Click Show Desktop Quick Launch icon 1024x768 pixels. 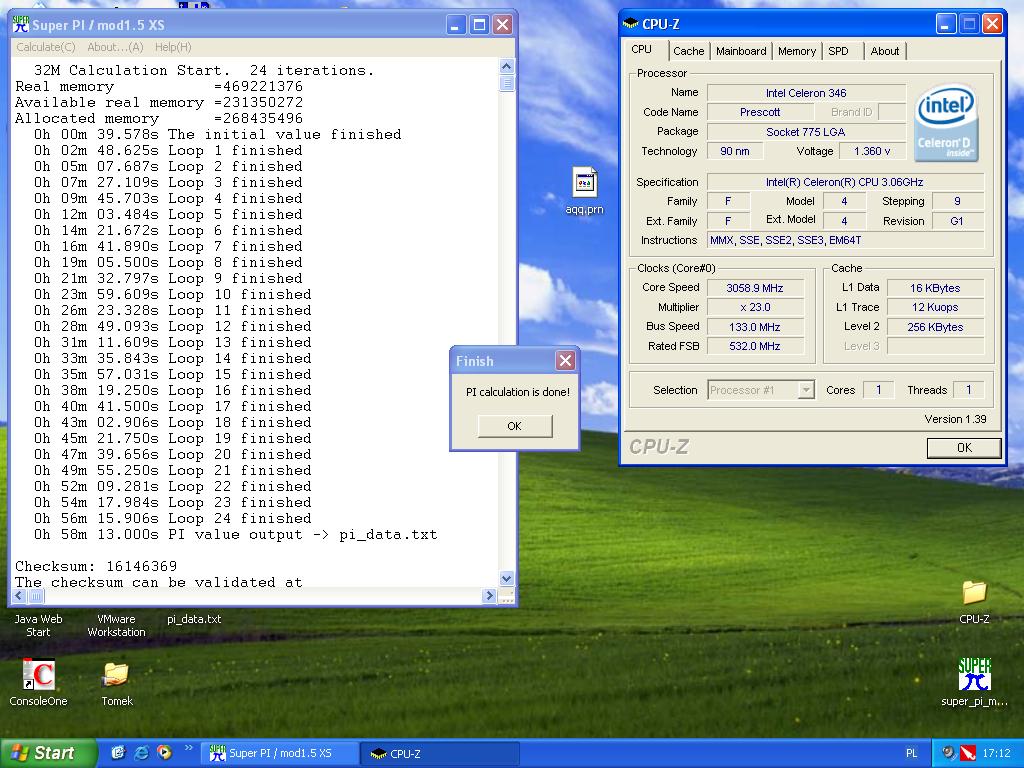click(118, 752)
